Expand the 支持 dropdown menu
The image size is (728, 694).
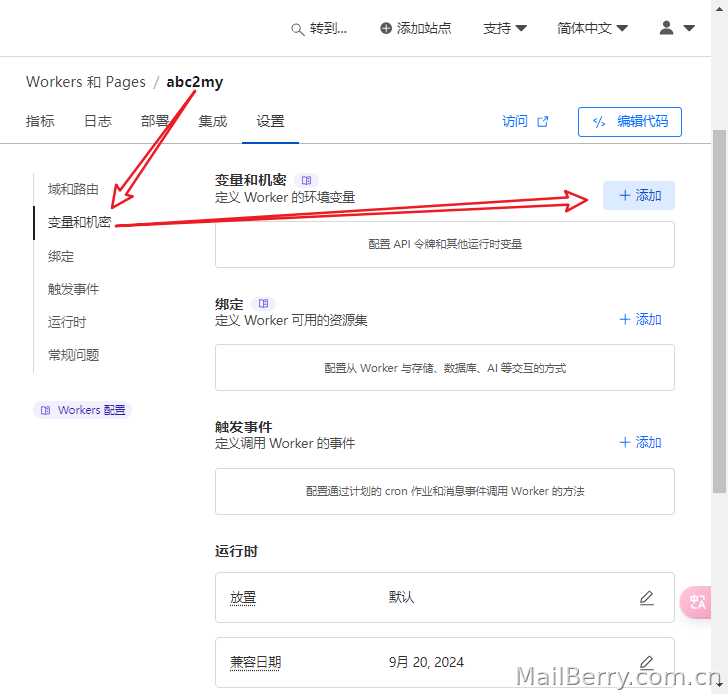pyautogui.click(x=505, y=28)
